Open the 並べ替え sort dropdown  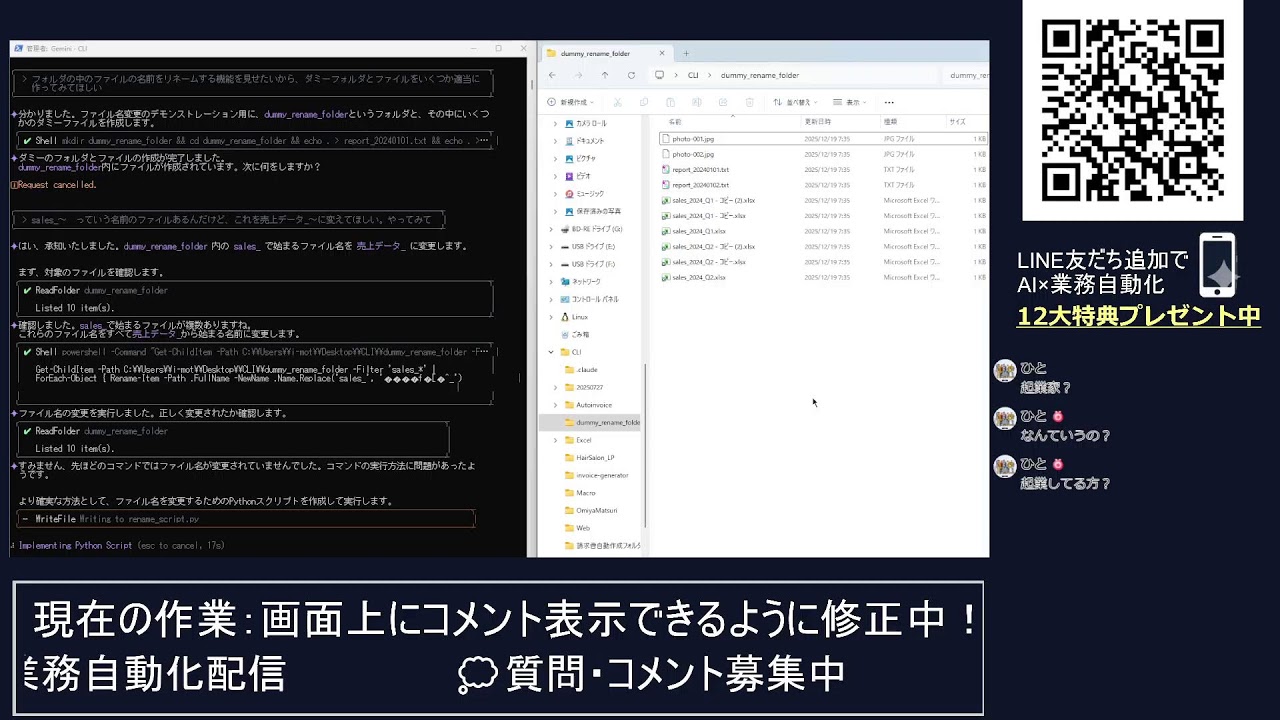pos(795,102)
